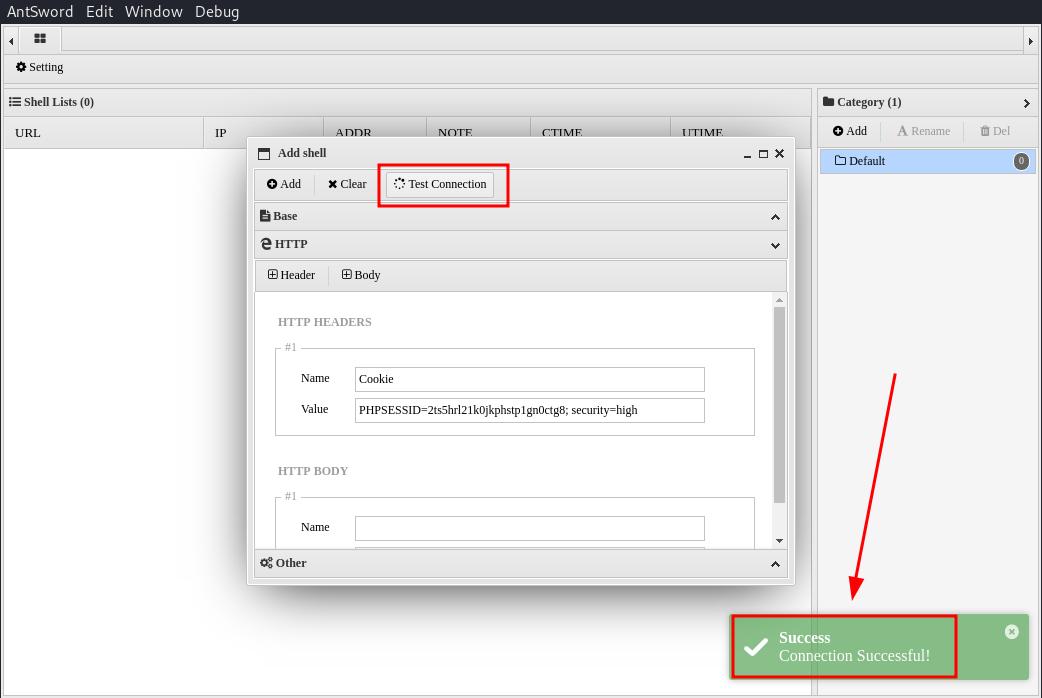The image size is (1042, 698).
Task: Click the Del category button
Action: tap(995, 131)
